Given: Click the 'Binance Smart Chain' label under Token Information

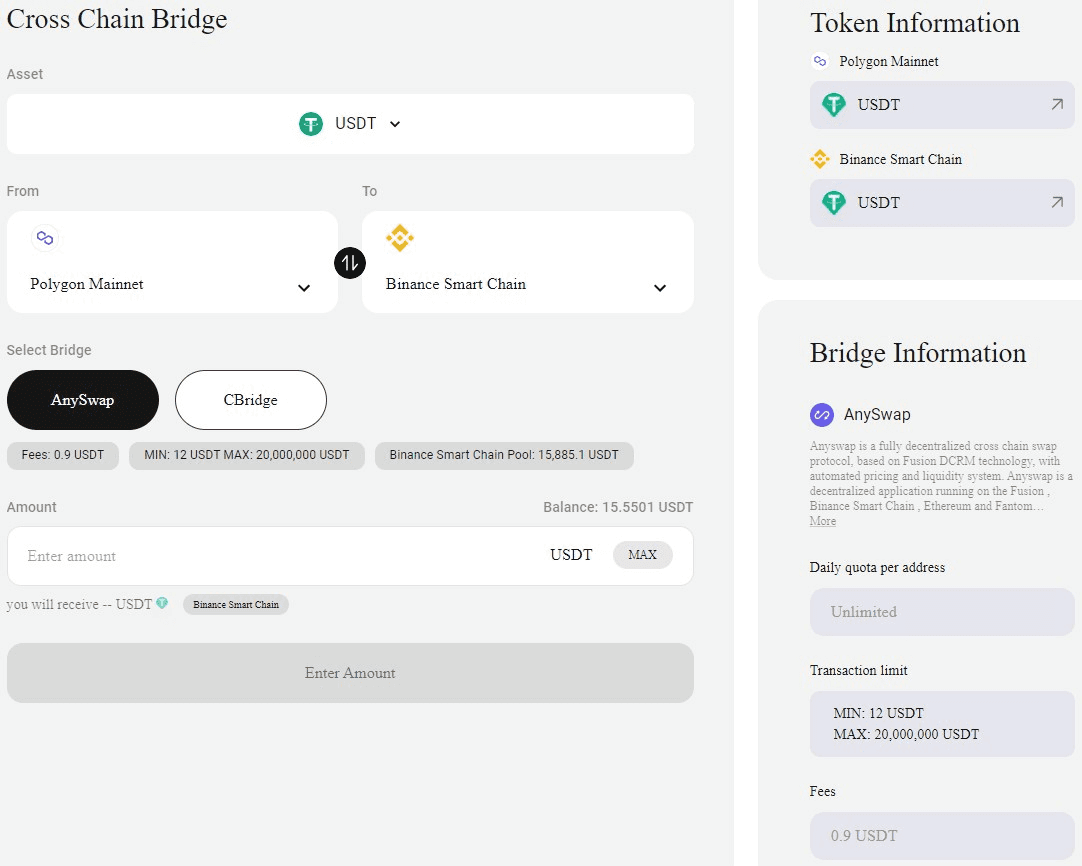Looking at the screenshot, I should coord(901,159).
